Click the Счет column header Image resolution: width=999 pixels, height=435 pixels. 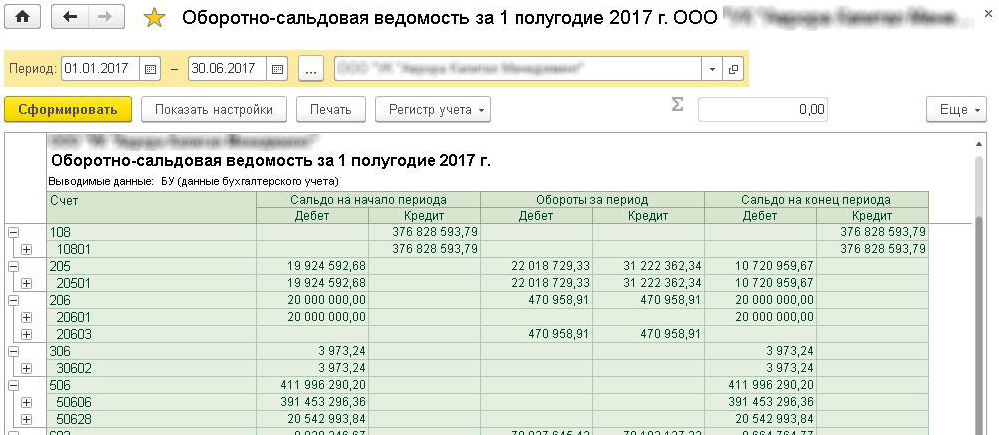click(152, 208)
